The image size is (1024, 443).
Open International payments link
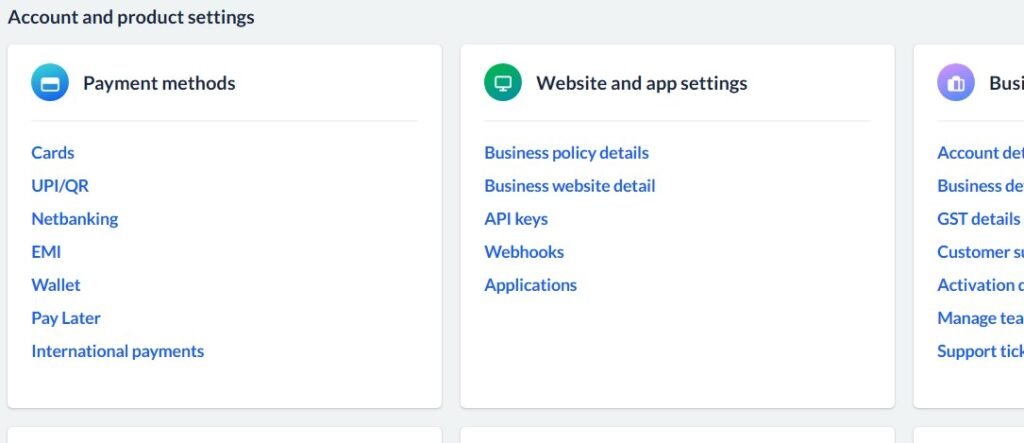click(x=118, y=352)
